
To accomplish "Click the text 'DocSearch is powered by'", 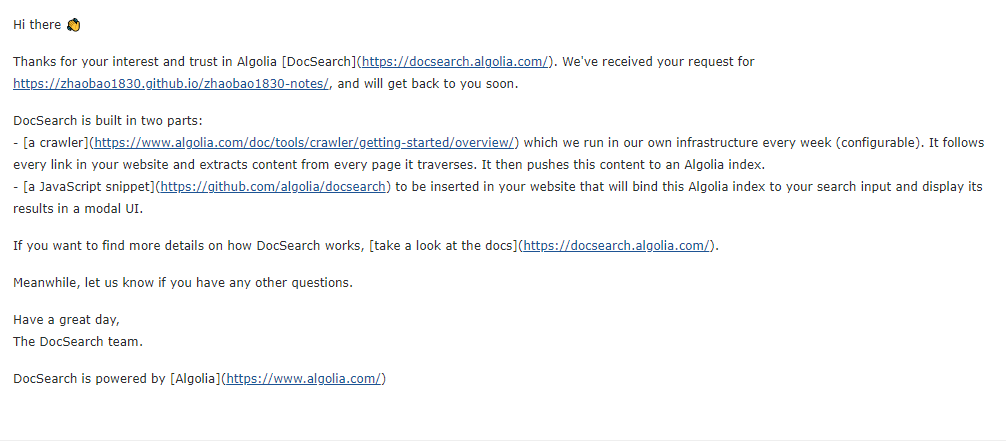I will click(89, 379).
